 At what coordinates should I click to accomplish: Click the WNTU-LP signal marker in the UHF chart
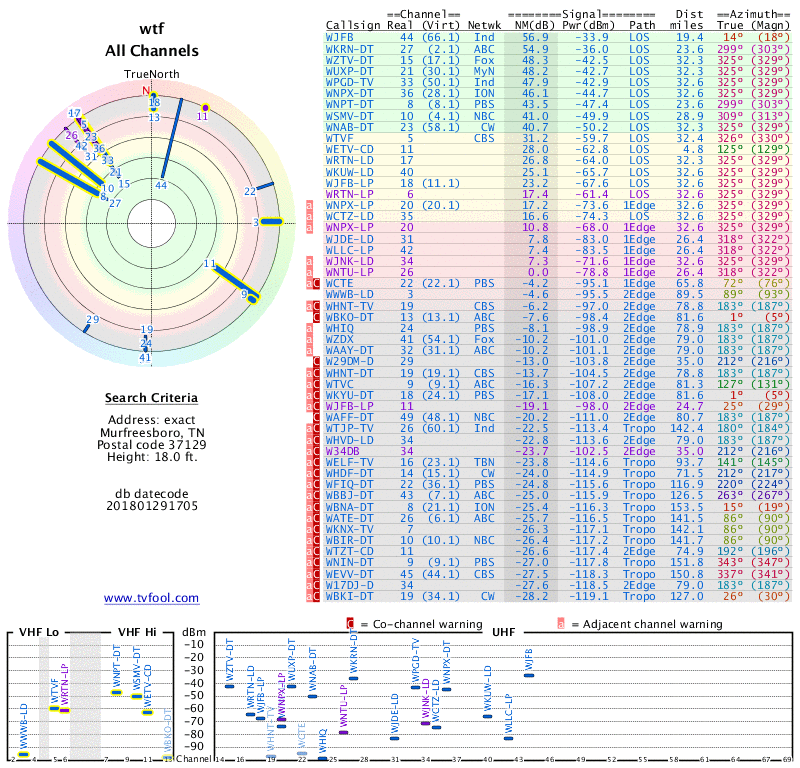(x=343, y=732)
